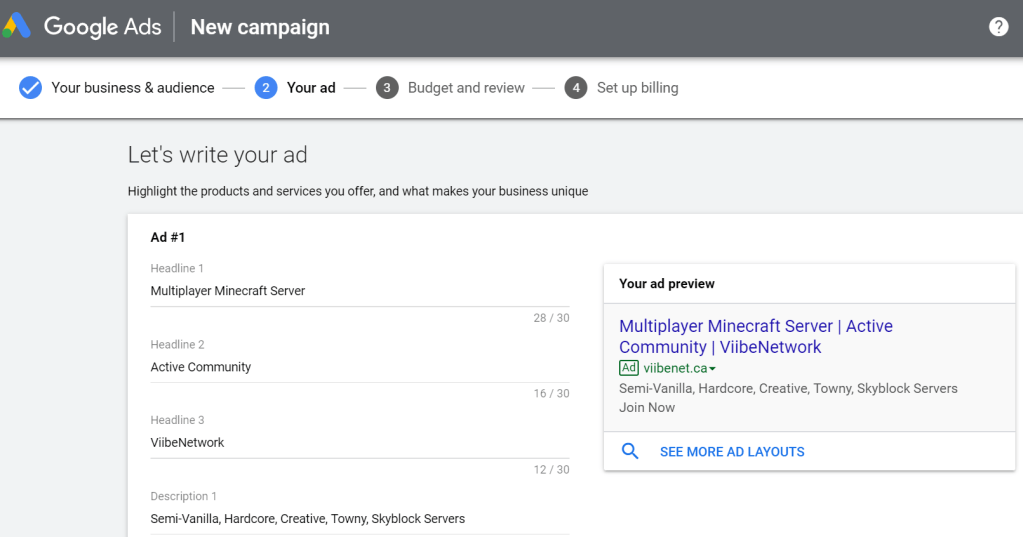1023x537 pixels.
Task: Select the Budget and review step
Action: [x=466, y=88]
